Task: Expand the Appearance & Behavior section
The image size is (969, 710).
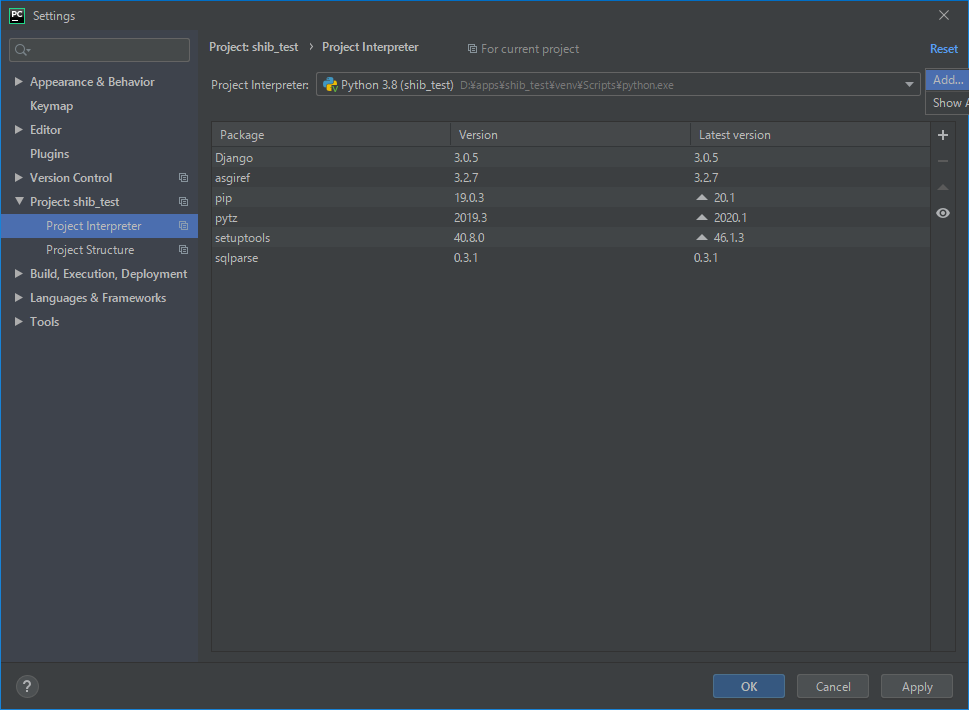Action: coord(17,81)
